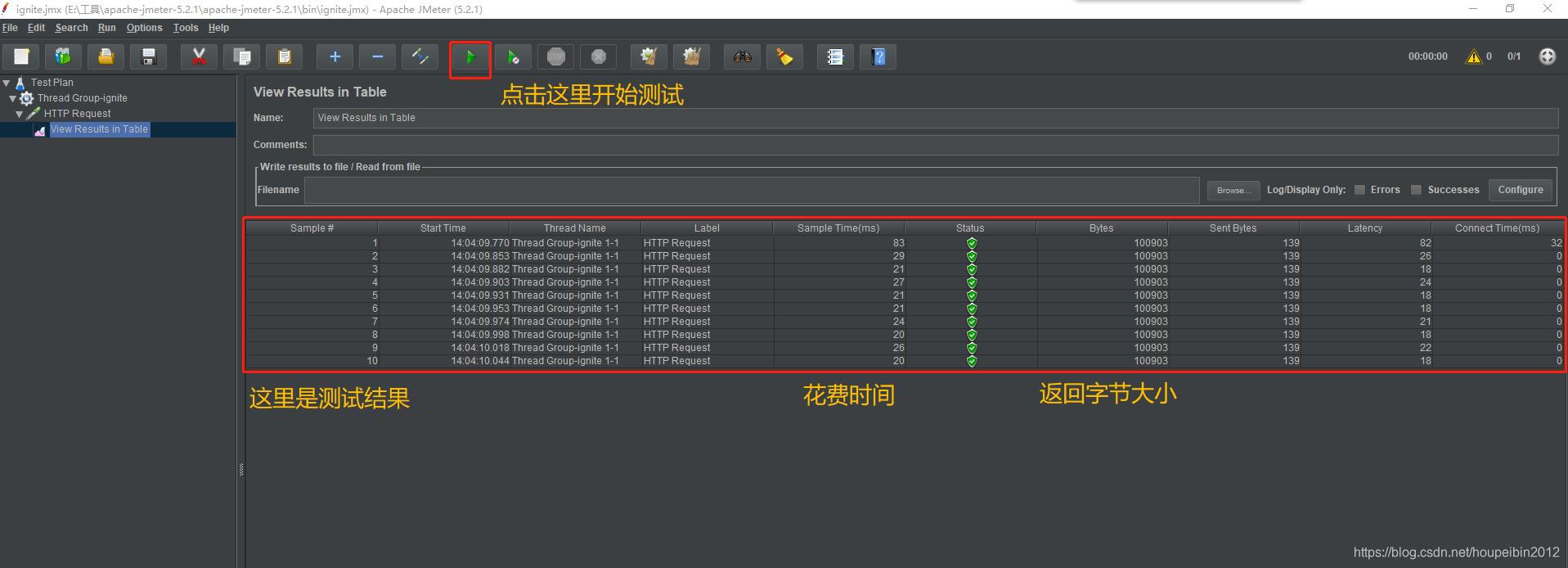Image resolution: width=1568 pixels, height=568 pixels.
Task: Collapse the Thread Group-ignite node
Action: tap(13, 98)
